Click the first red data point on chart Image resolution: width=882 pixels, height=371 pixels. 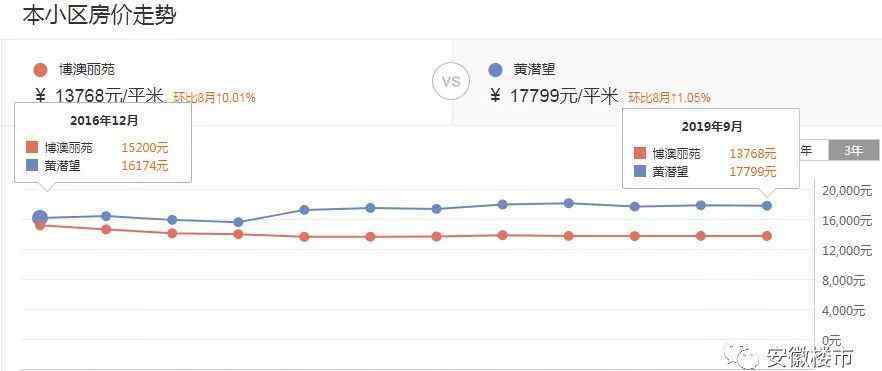point(40,225)
